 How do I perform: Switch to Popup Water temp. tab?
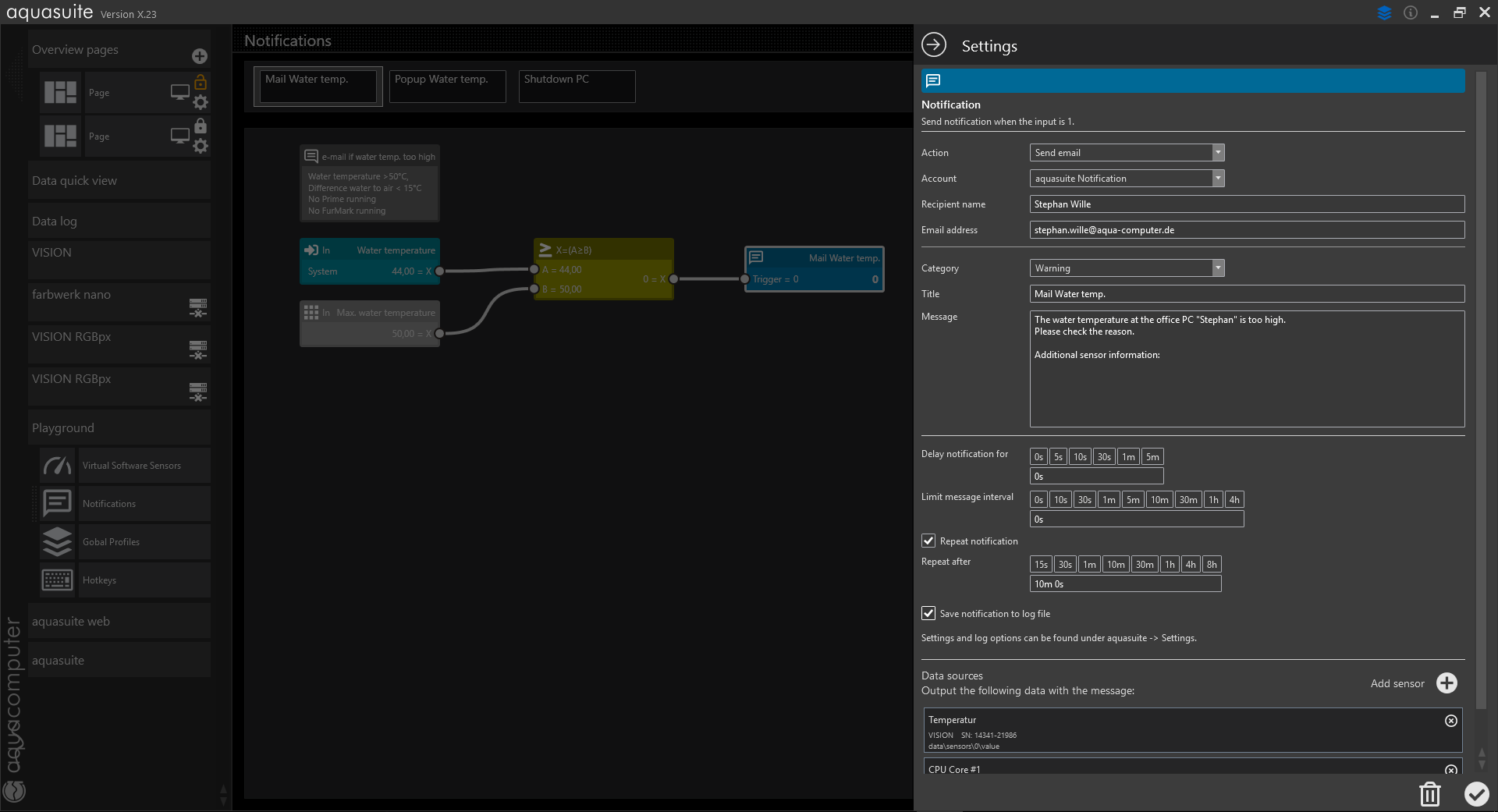(448, 86)
